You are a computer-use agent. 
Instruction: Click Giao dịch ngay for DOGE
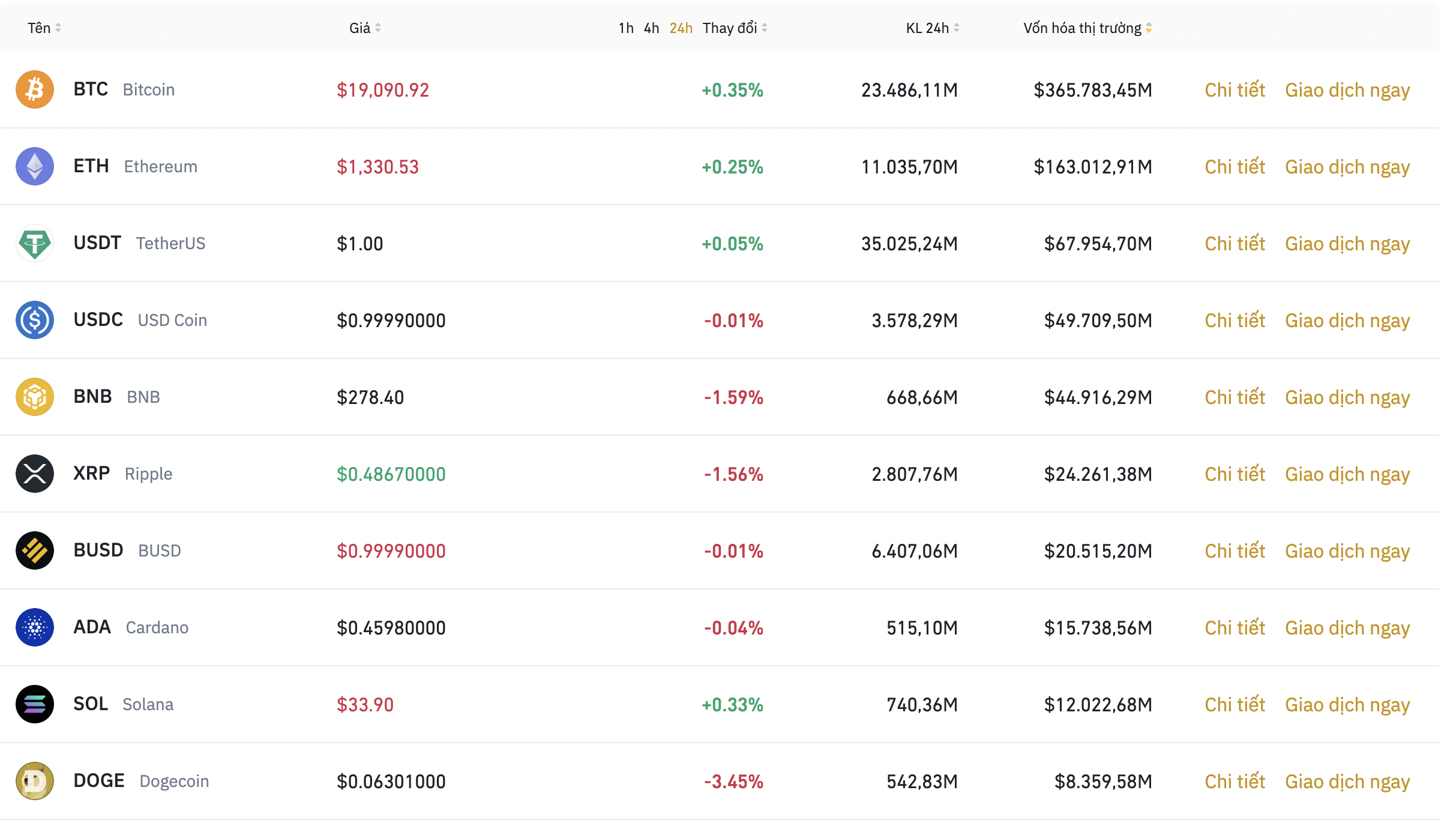(x=1347, y=782)
